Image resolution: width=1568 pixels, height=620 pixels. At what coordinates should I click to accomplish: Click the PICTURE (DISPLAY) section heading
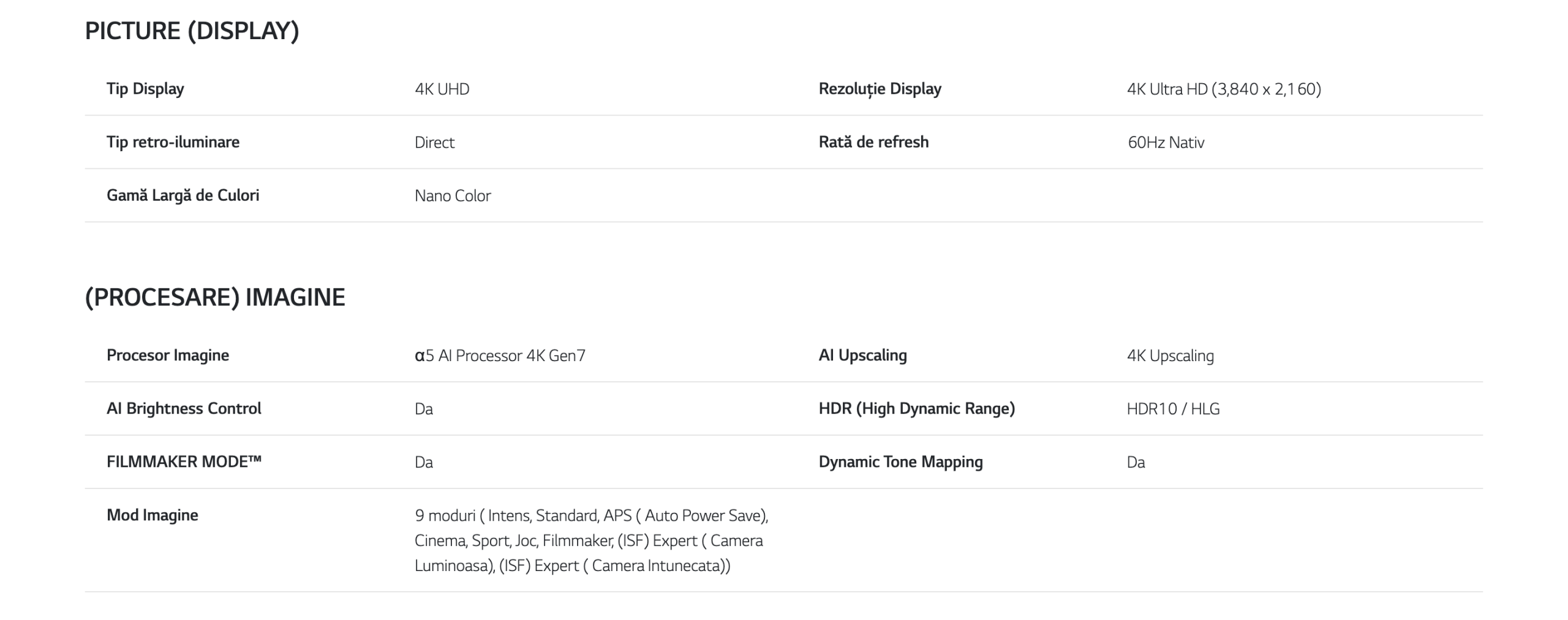coord(192,31)
